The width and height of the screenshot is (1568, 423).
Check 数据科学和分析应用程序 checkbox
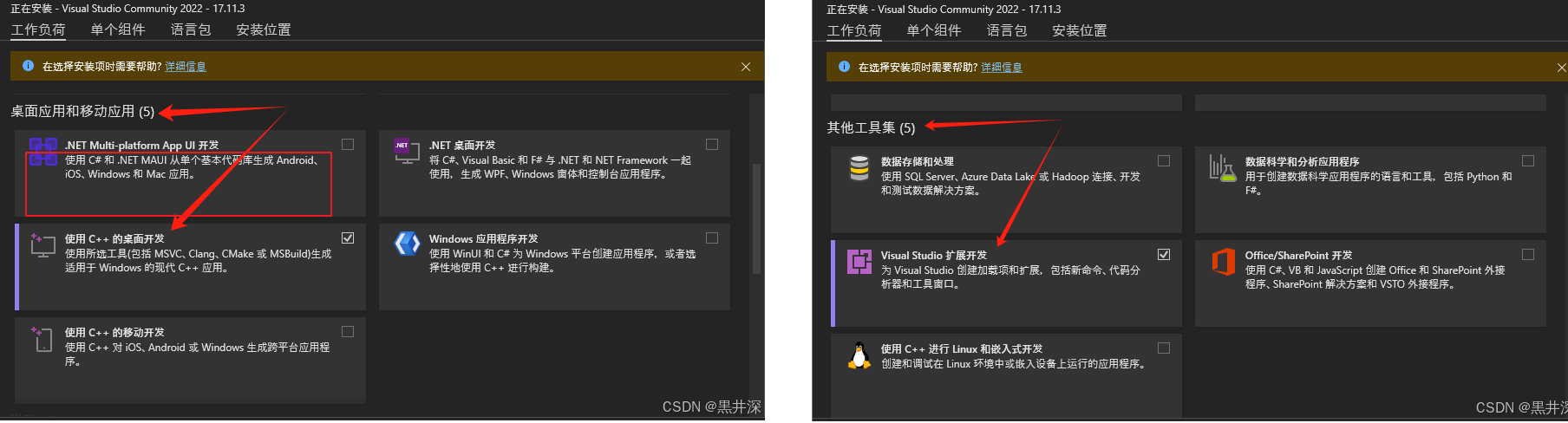[1528, 161]
